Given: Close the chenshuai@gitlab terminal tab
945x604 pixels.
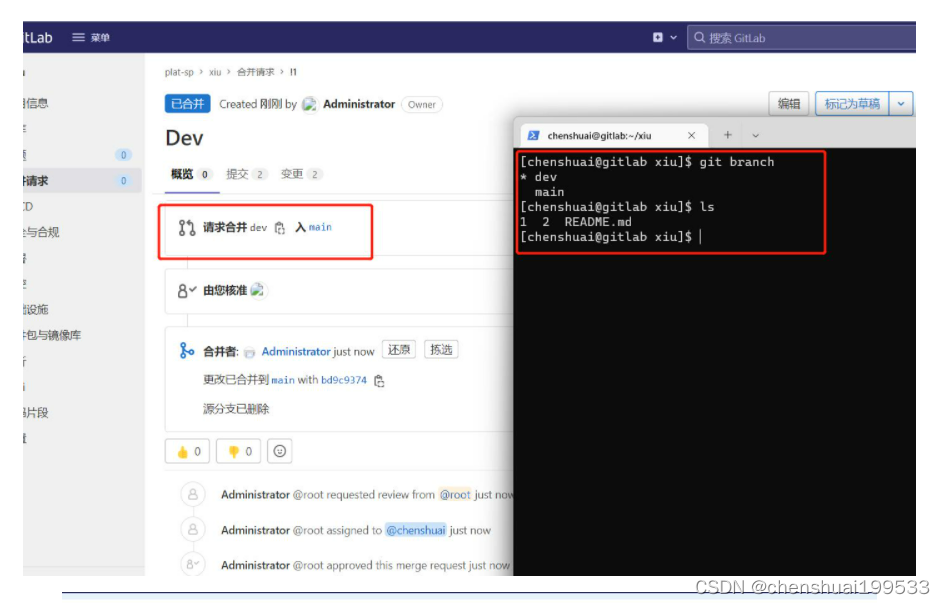Looking at the screenshot, I should tap(691, 136).
